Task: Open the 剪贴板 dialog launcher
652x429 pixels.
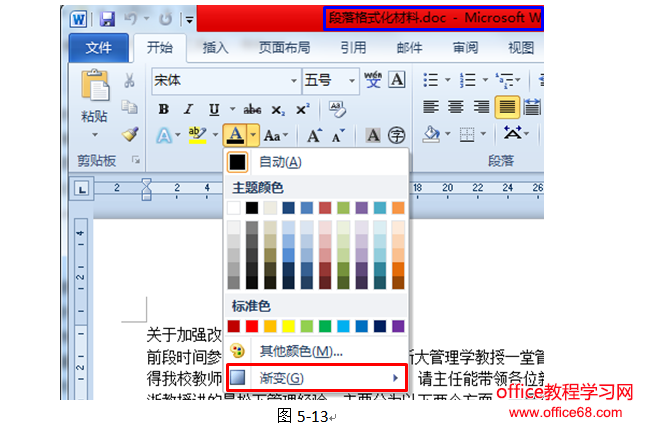Action: [136, 160]
